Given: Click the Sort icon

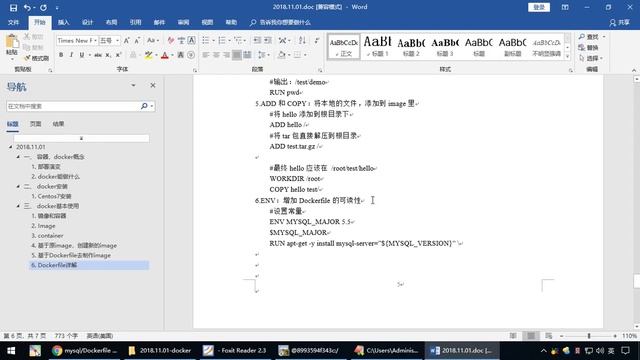Looking at the screenshot, I should tap(302, 40).
